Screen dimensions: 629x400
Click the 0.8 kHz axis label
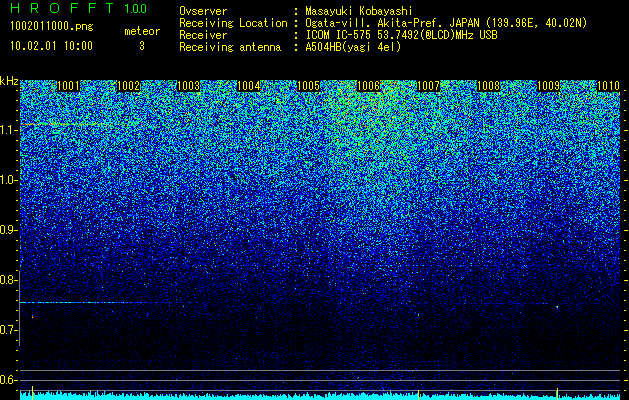(x=9, y=280)
